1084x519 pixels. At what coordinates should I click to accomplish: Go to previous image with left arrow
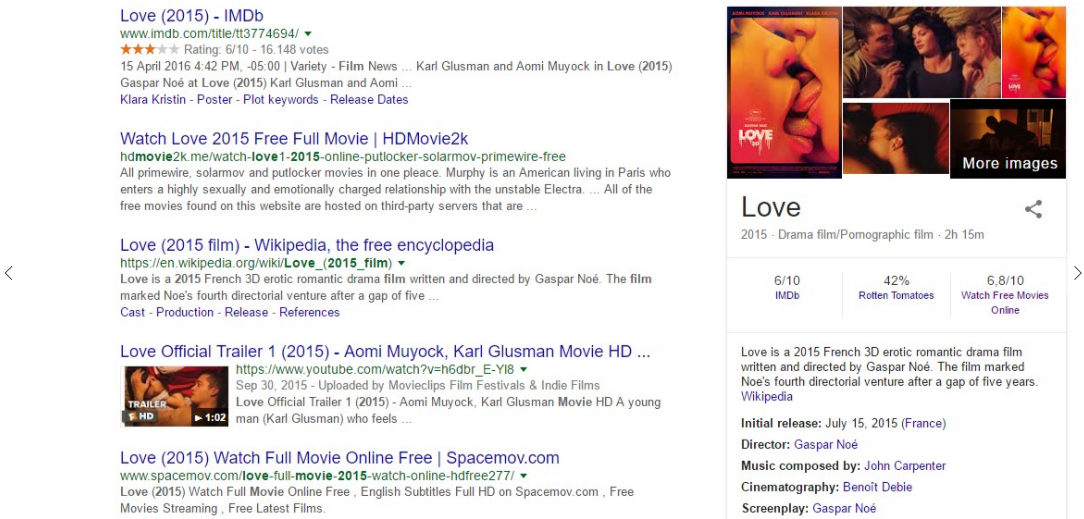[x=8, y=273]
